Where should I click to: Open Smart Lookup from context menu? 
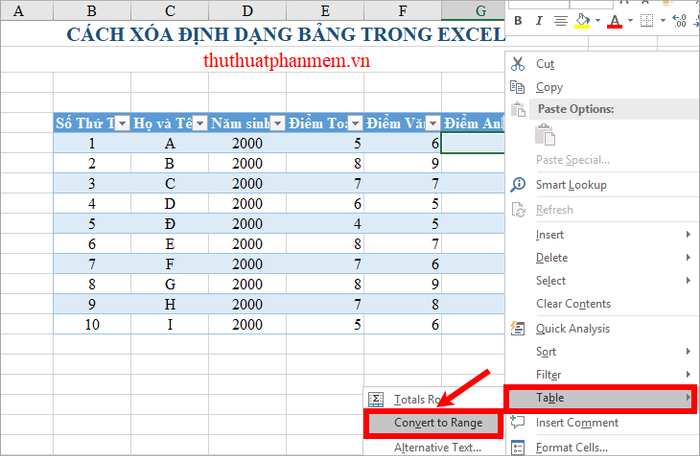pyautogui.click(x=571, y=185)
